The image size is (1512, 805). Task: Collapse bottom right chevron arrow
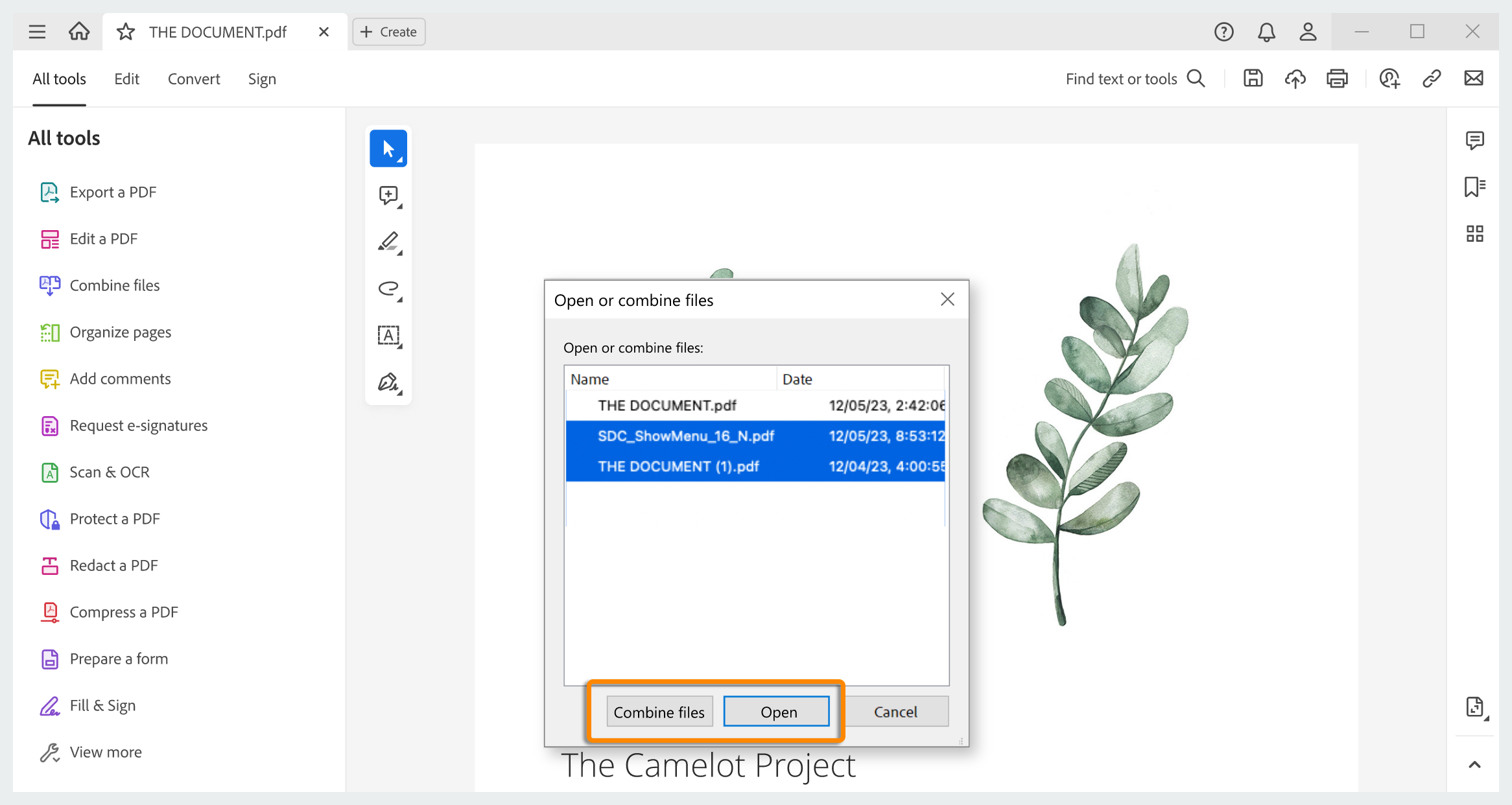[1474, 765]
